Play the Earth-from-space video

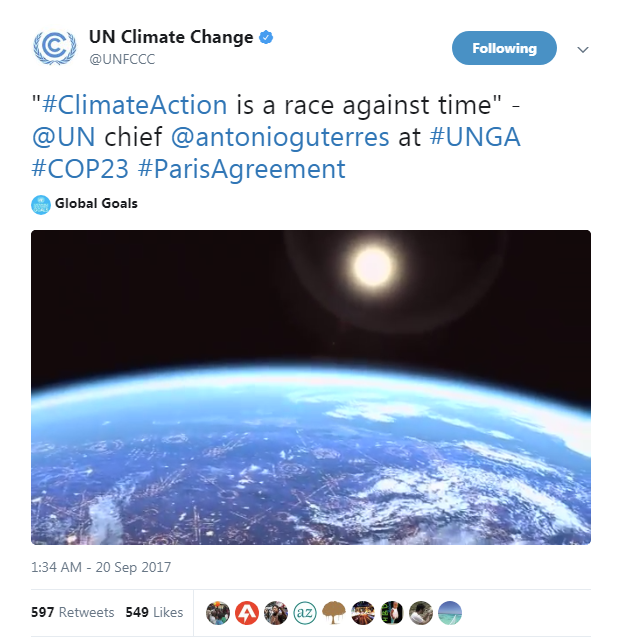pyautogui.click(x=311, y=387)
